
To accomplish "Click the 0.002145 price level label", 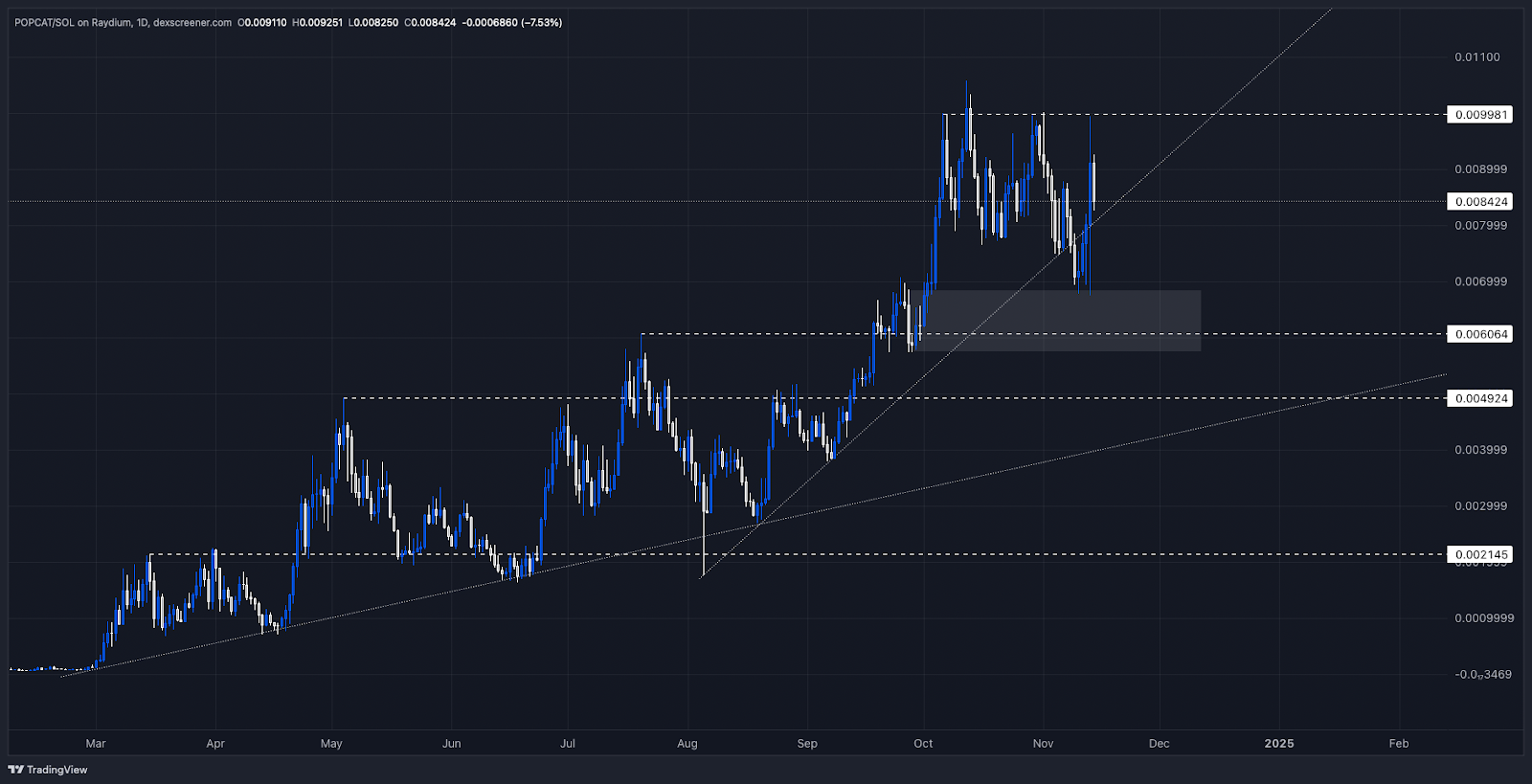I will [1480, 554].
